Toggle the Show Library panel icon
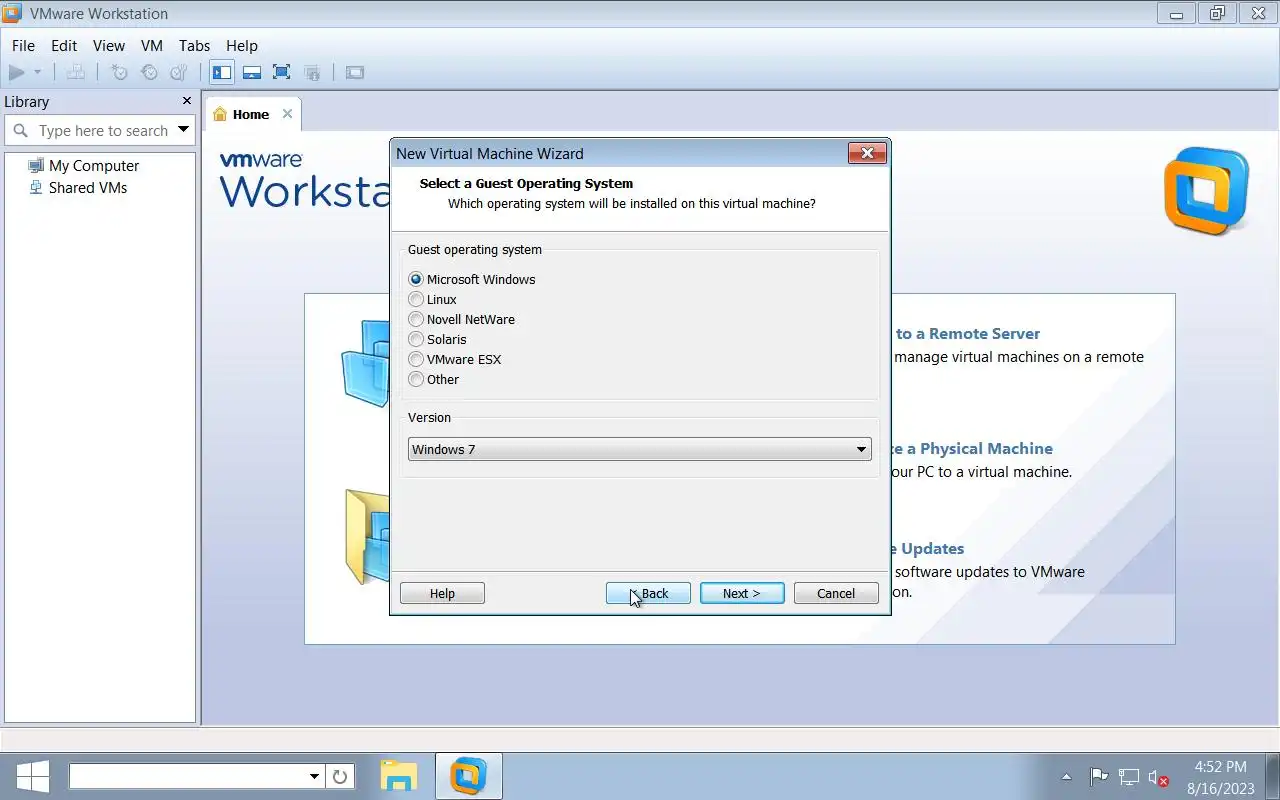 tap(222, 72)
